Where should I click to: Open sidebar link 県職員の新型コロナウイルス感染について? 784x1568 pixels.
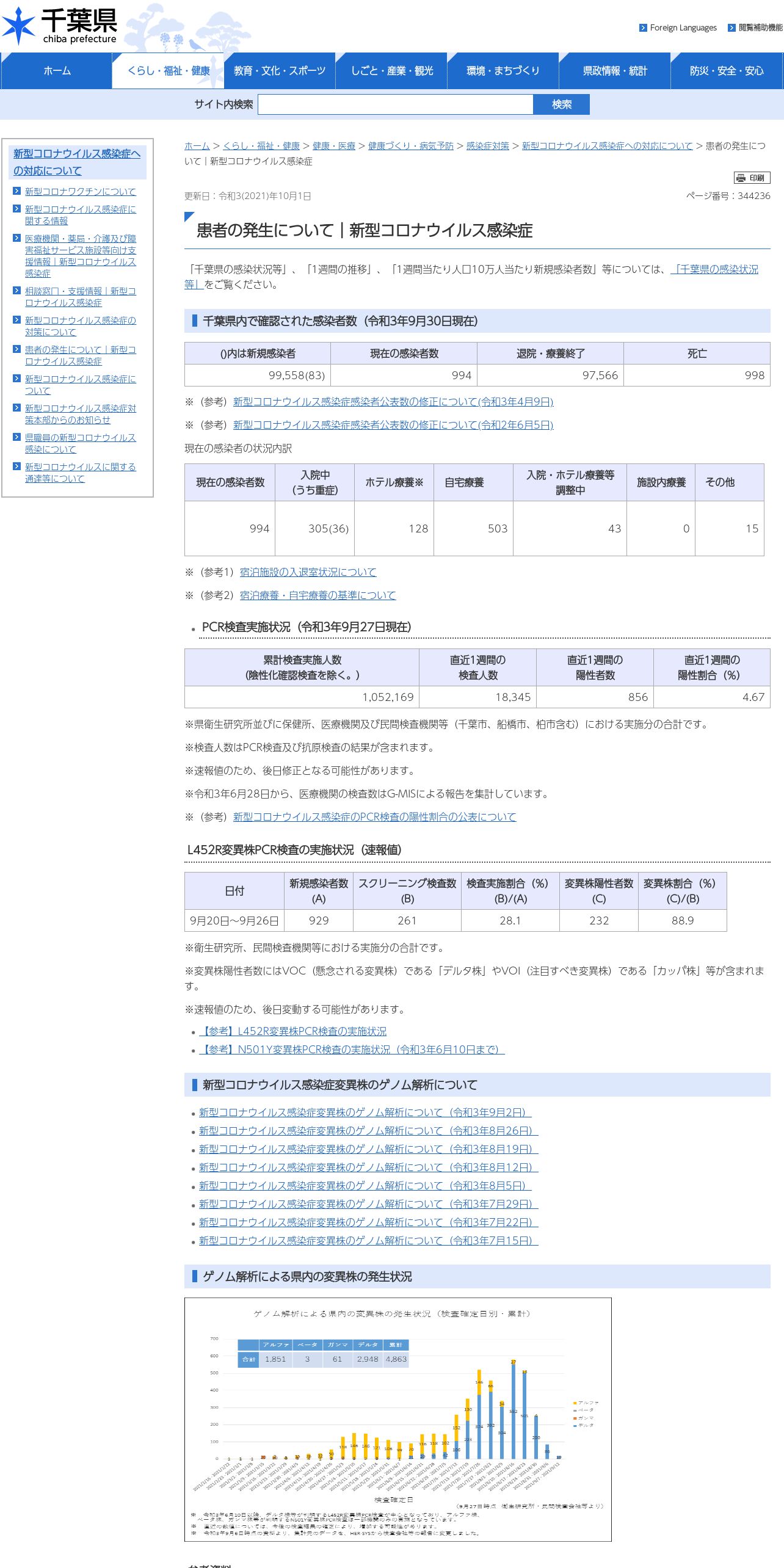pyautogui.click(x=81, y=443)
